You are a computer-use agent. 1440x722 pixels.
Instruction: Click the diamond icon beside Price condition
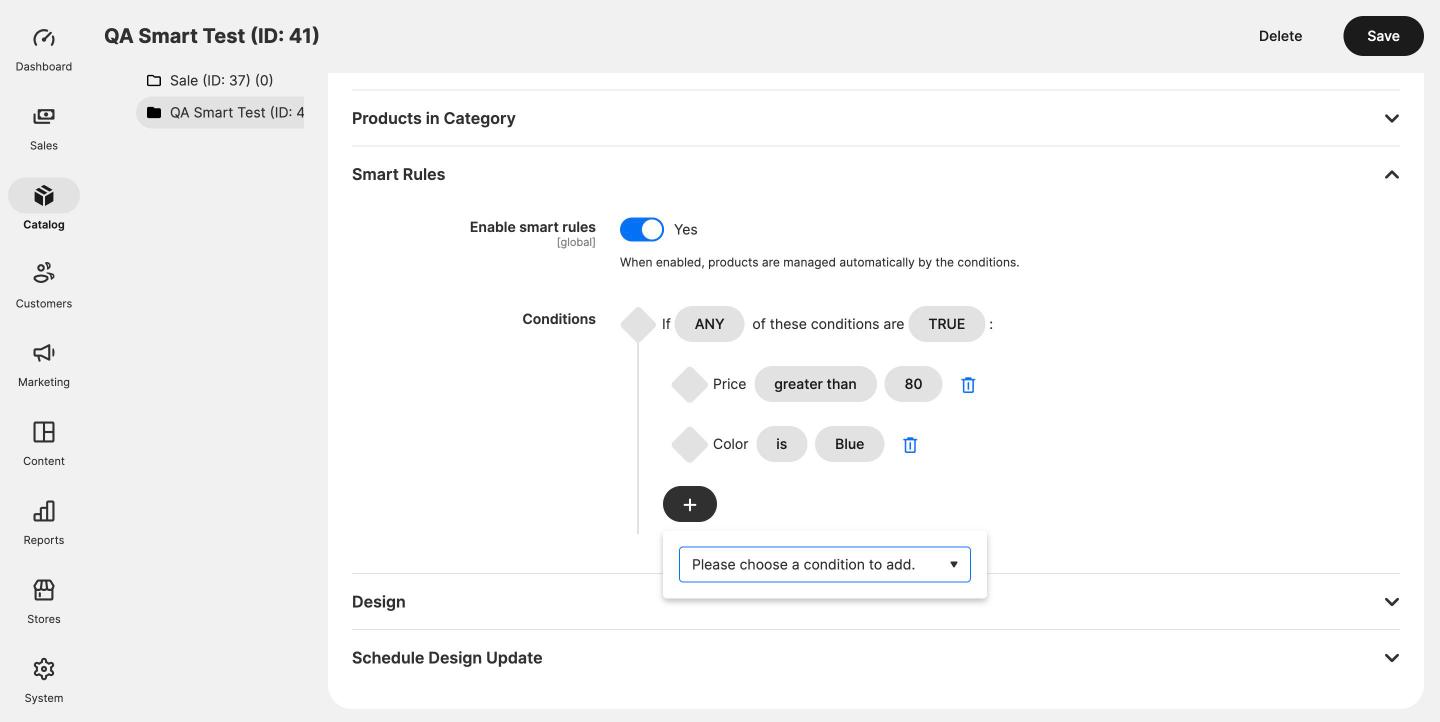[x=689, y=385]
